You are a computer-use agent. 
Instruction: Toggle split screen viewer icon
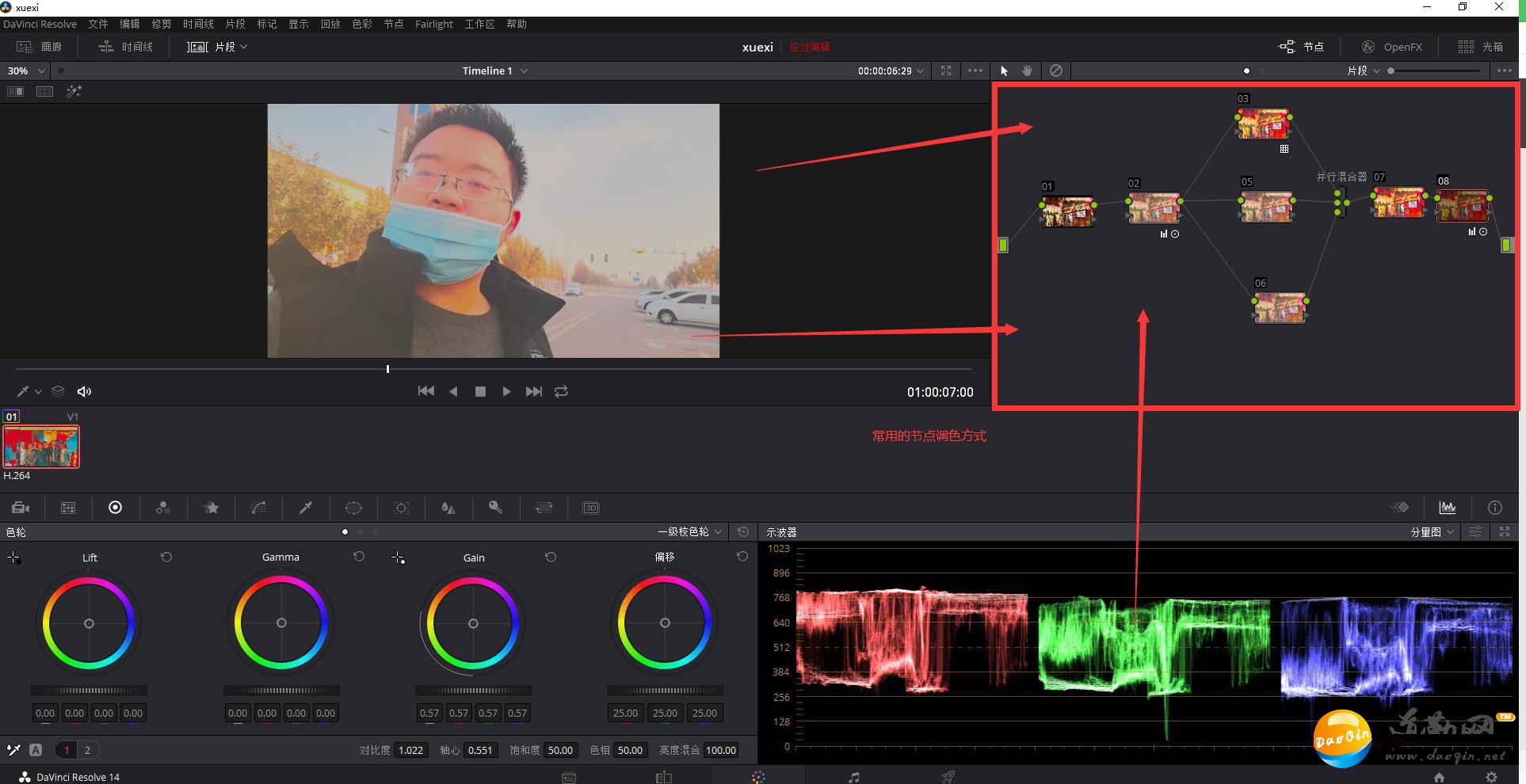[44, 92]
